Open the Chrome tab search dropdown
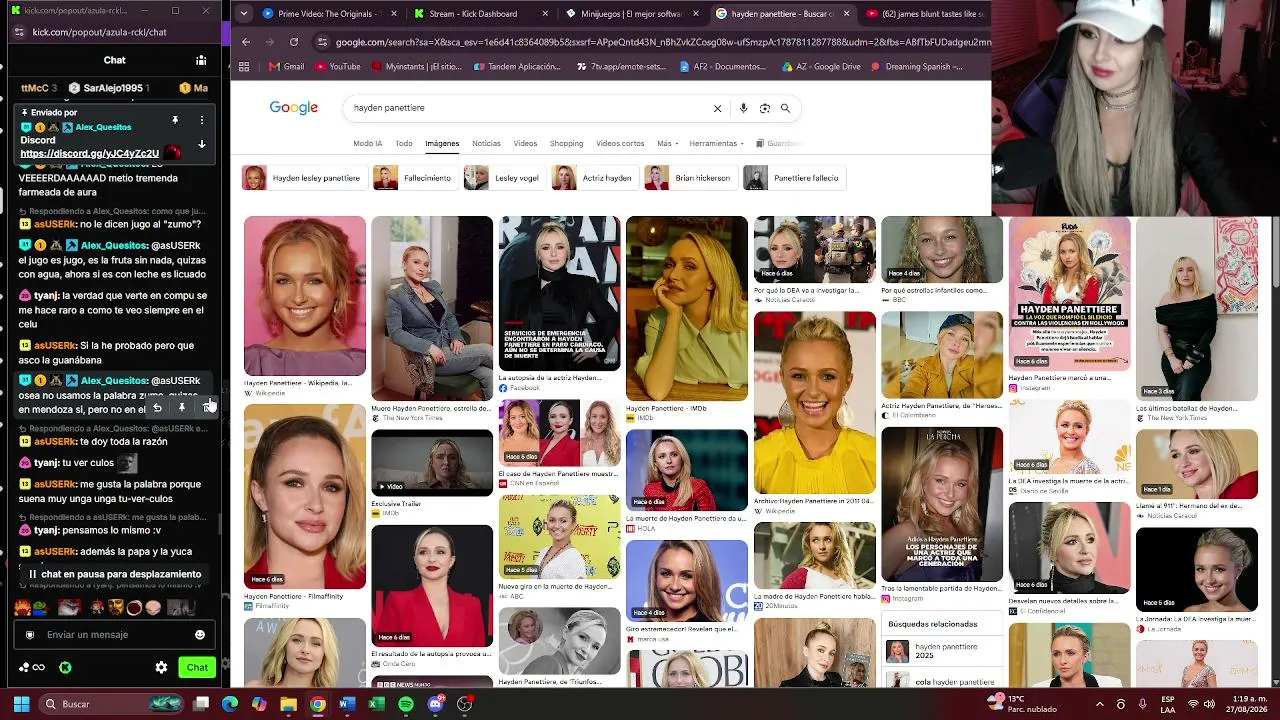1280x720 pixels. [246, 14]
